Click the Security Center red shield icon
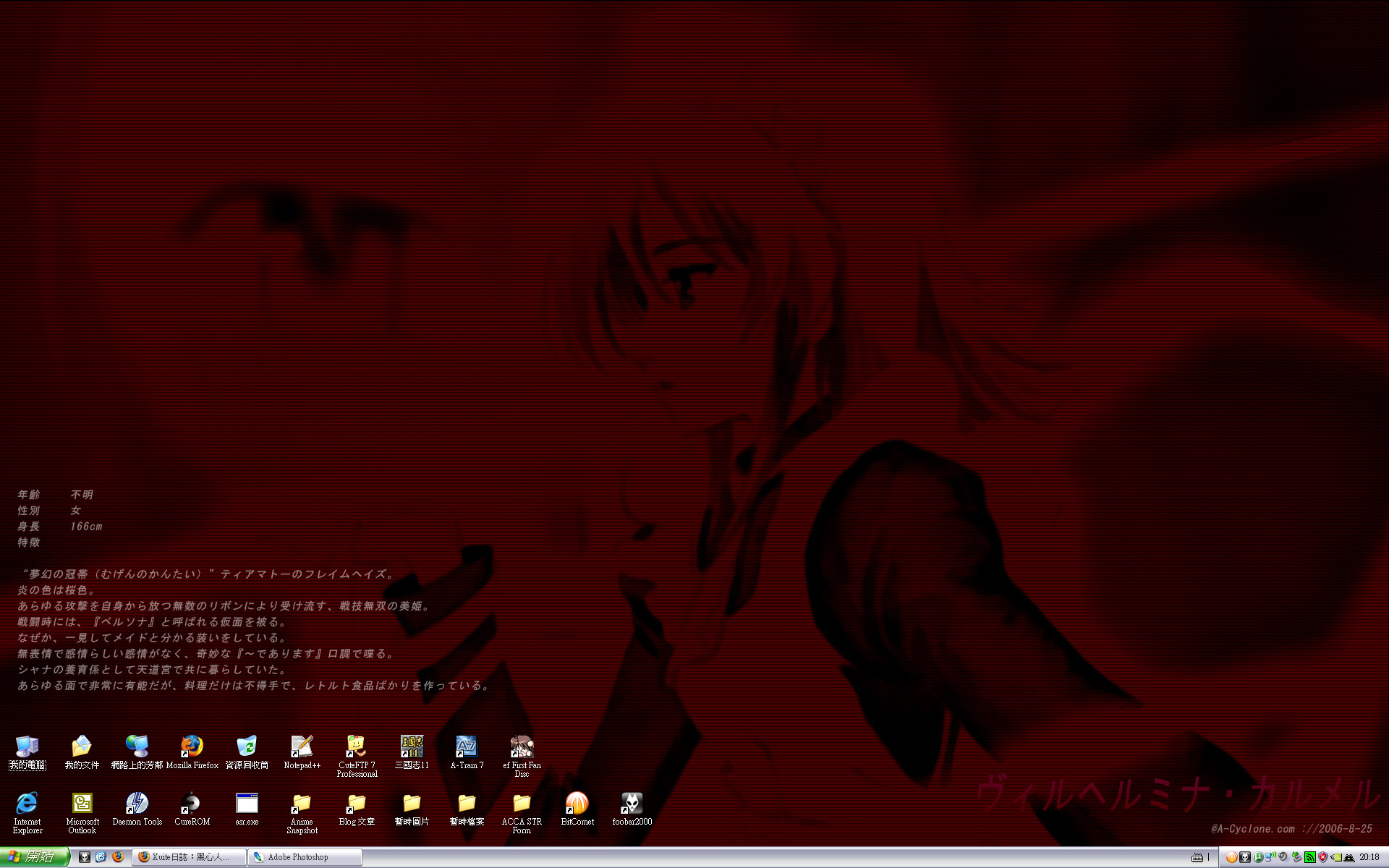 tap(1322, 857)
